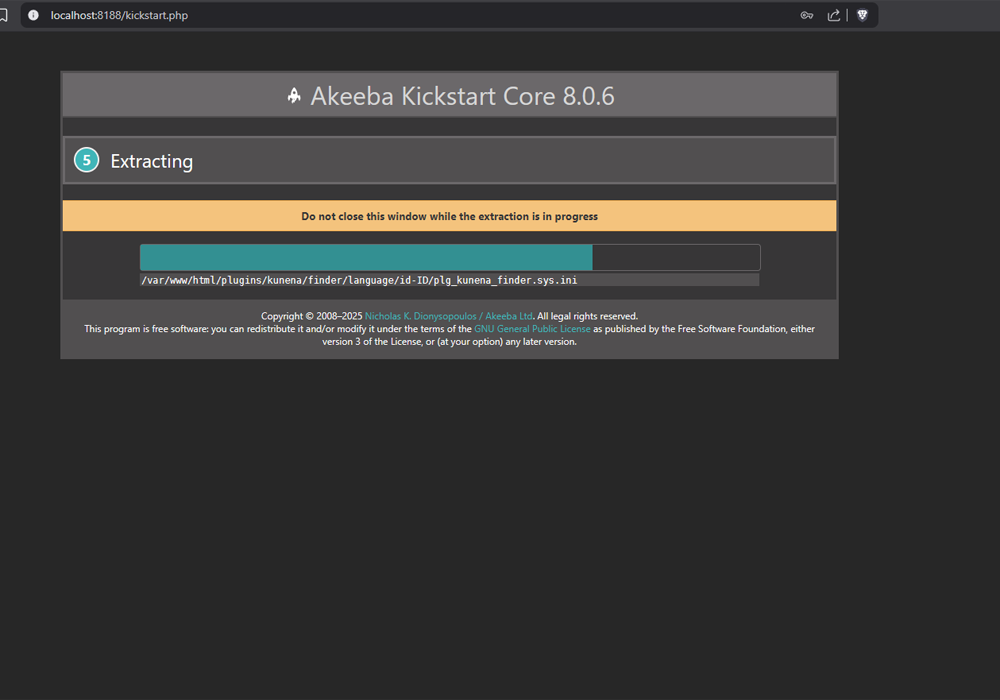The height and width of the screenshot is (700, 1000).
Task: Click the empty bar below the Kickstart title
Action: [449, 126]
